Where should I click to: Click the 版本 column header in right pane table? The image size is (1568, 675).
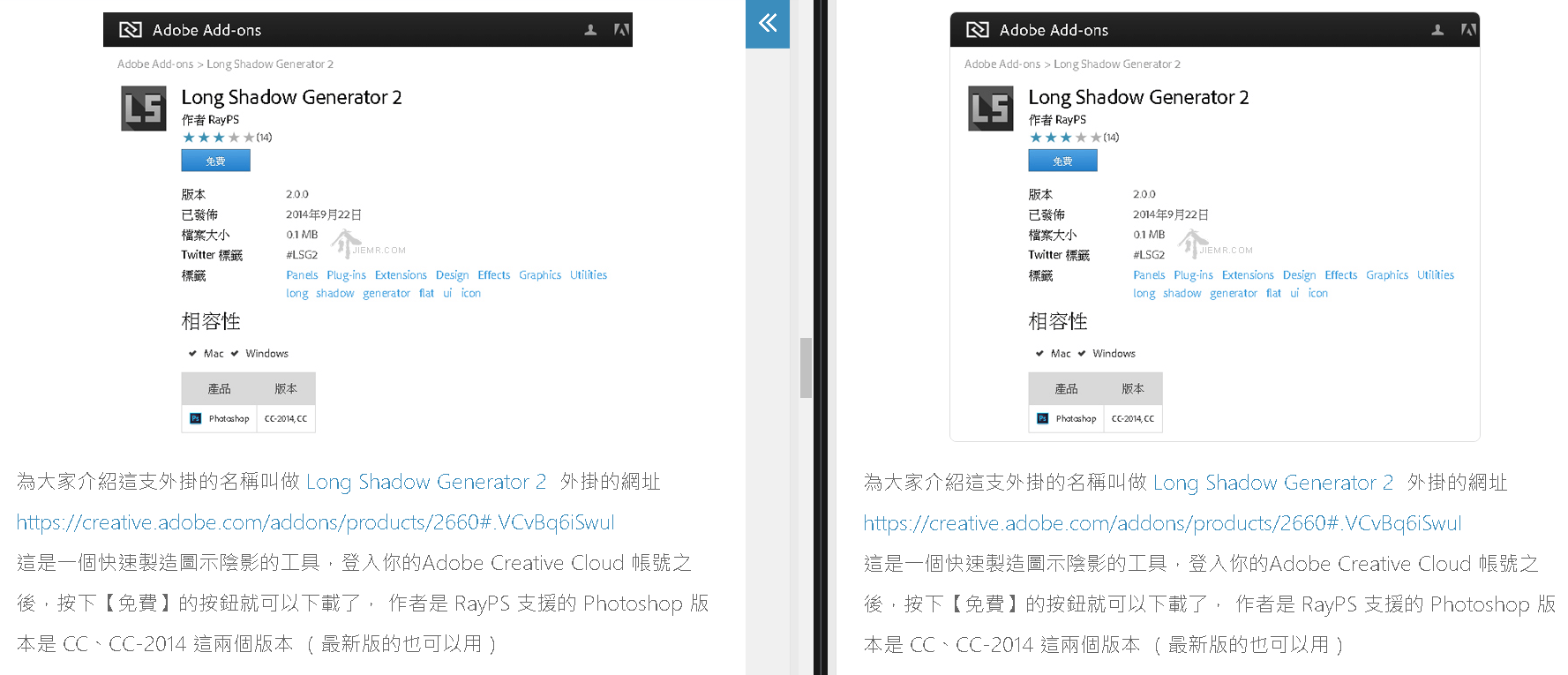pos(1133,389)
